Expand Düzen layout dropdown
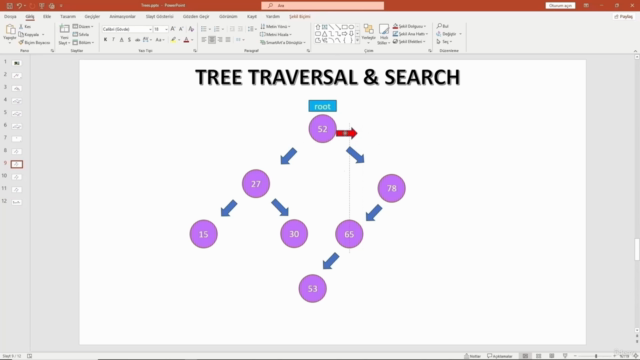Image resolution: width=640 pixels, height=360 pixels. [83, 27]
